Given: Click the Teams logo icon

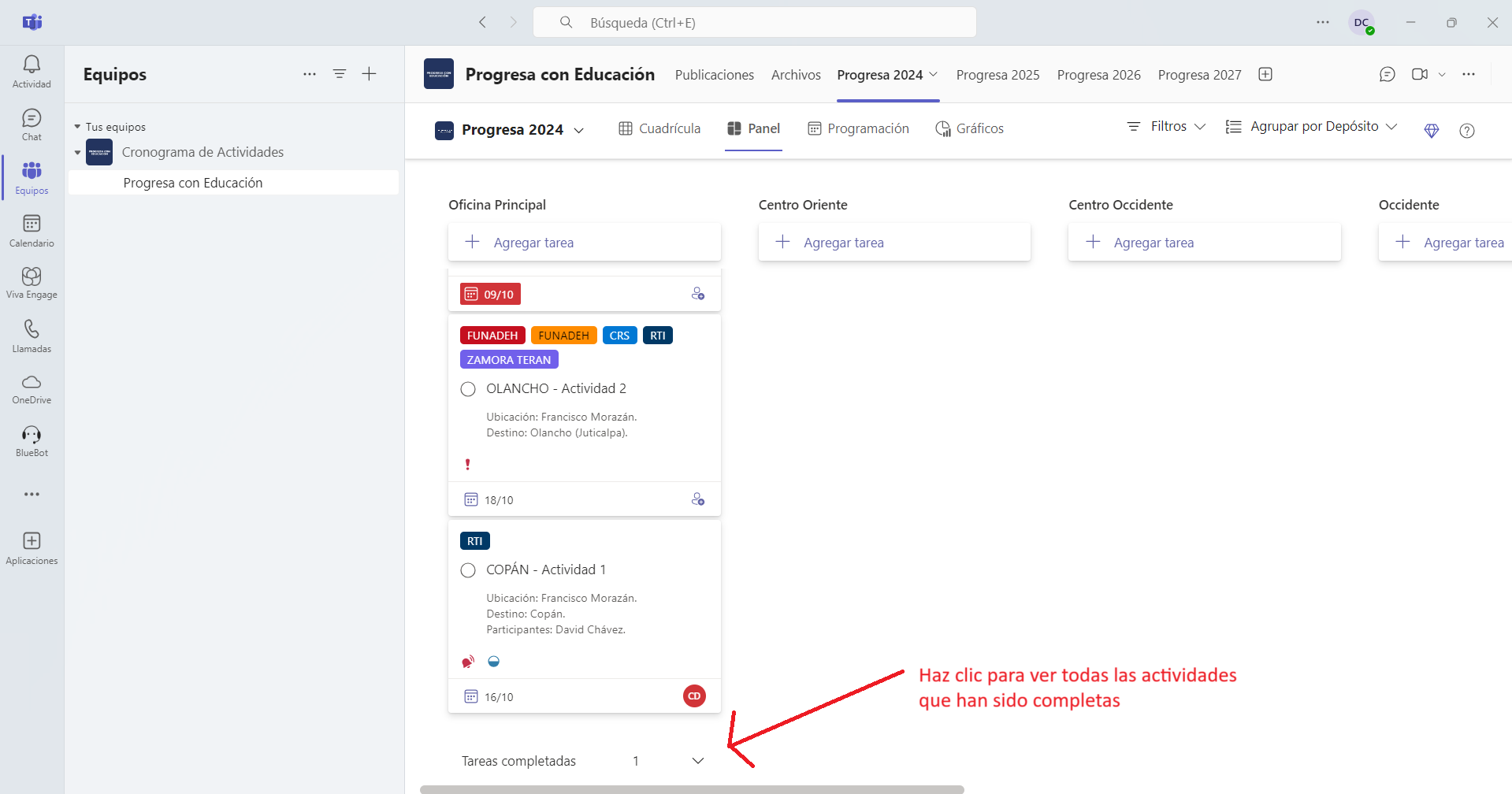Looking at the screenshot, I should tap(32, 22).
